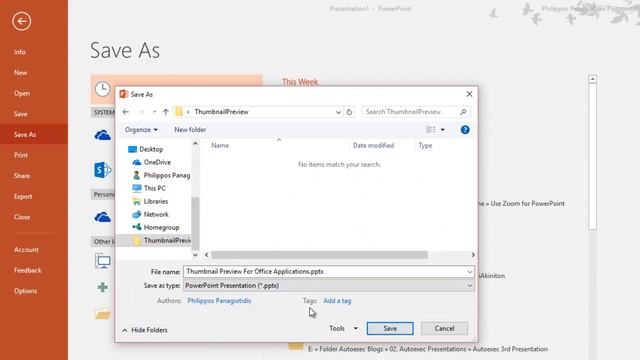This screenshot has width=640, height=360.
Task: Expand the File name history dropdown
Action: tap(470, 272)
